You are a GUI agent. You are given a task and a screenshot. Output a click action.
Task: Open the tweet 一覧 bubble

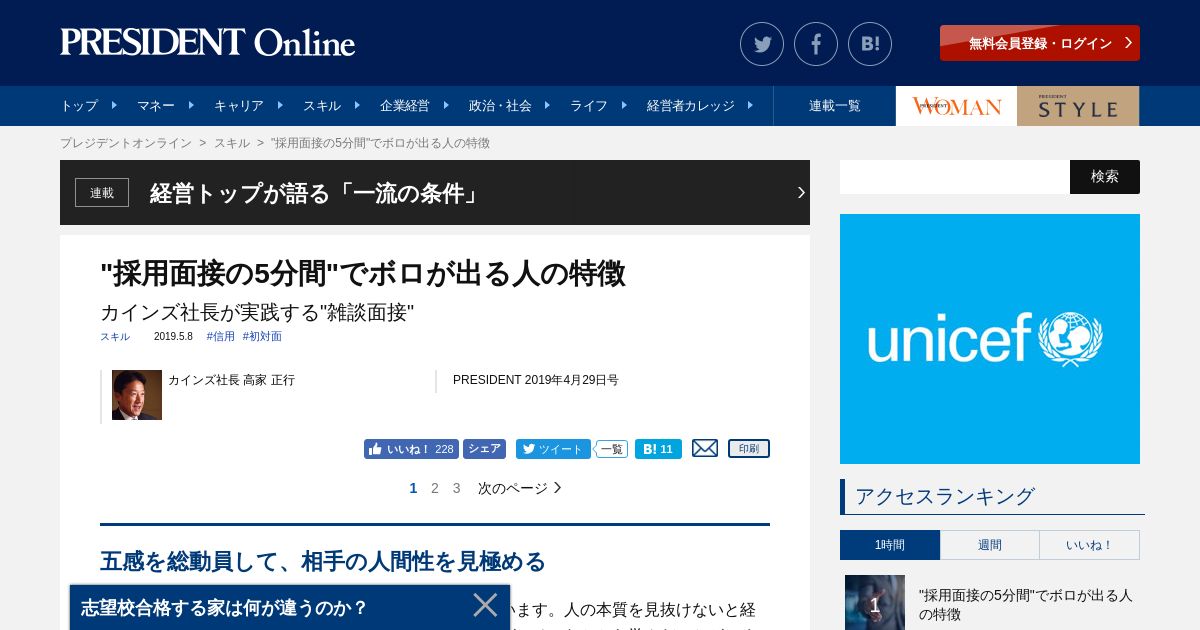click(x=611, y=450)
